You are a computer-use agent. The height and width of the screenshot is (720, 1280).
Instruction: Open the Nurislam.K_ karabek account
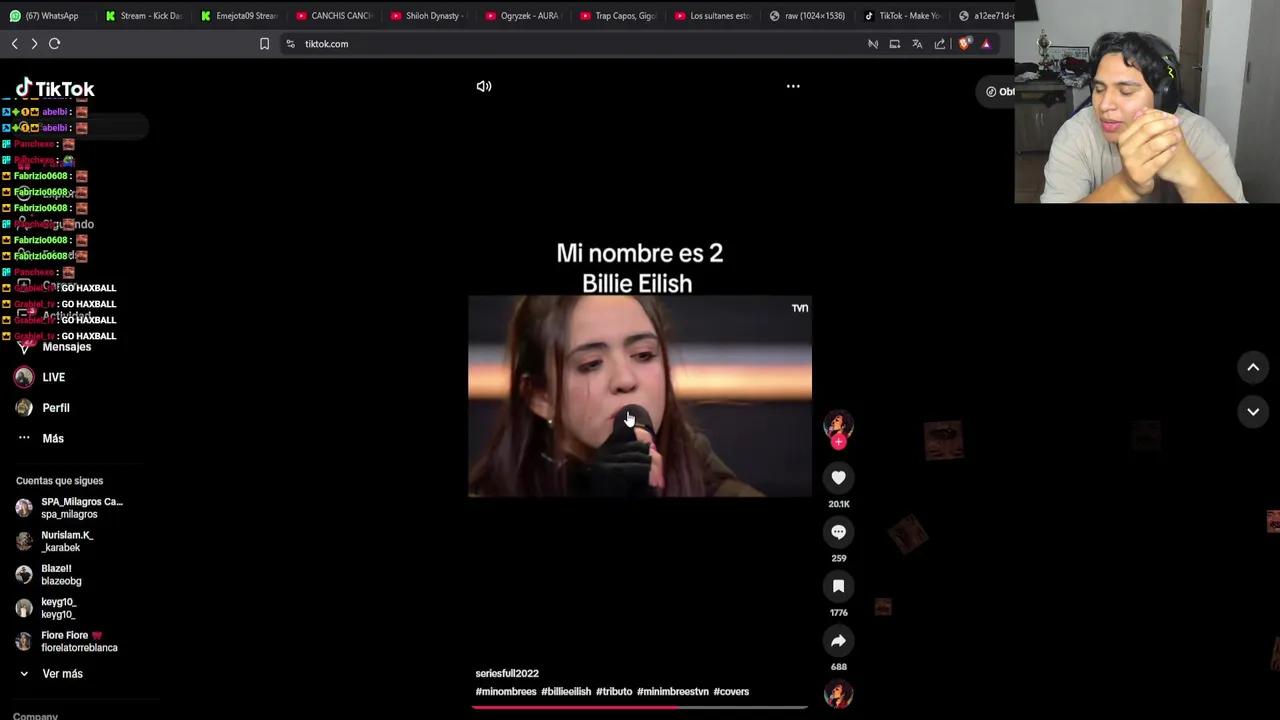click(x=55, y=541)
